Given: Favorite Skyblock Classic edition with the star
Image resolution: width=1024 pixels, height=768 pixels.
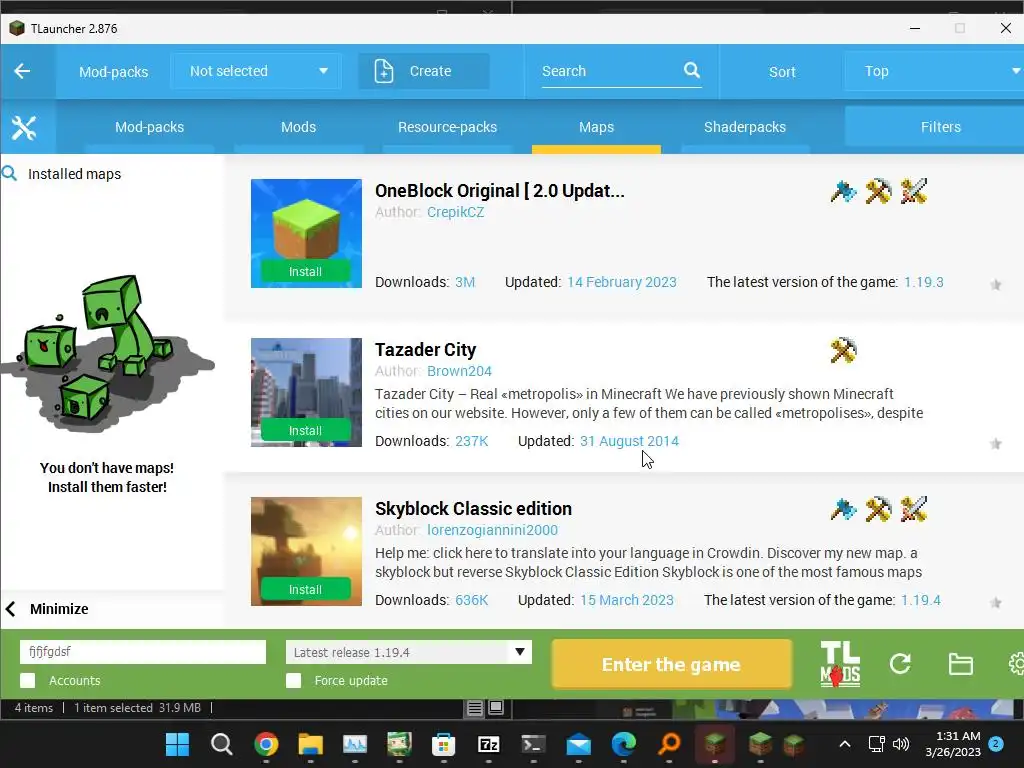Looking at the screenshot, I should click(x=995, y=603).
